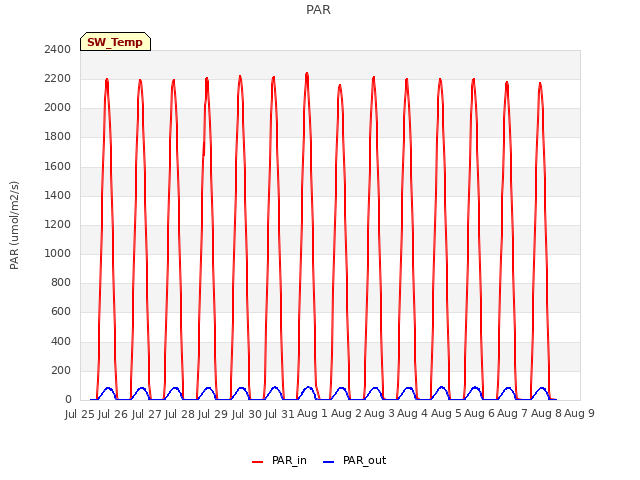Click the Aug 4 x-axis date label
Screen dimensions: 640x480
click(412, 414)
